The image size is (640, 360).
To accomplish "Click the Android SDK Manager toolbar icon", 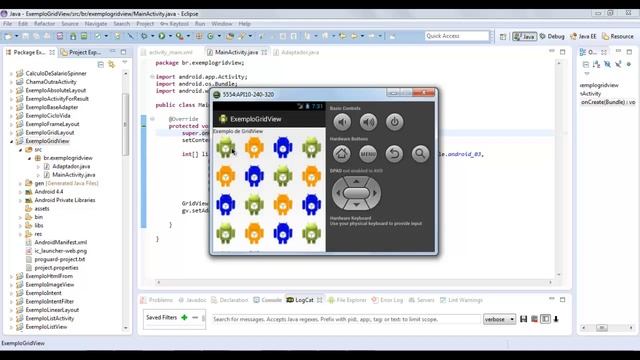I will pyautogui.click(x=73, y=36).
